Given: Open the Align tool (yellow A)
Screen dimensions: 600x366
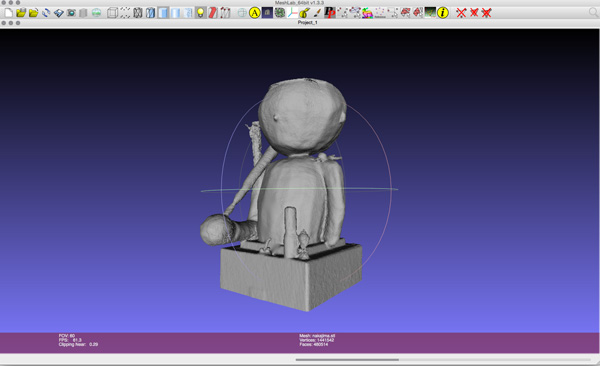Looking at the screenshot, I should pos(254,13).
